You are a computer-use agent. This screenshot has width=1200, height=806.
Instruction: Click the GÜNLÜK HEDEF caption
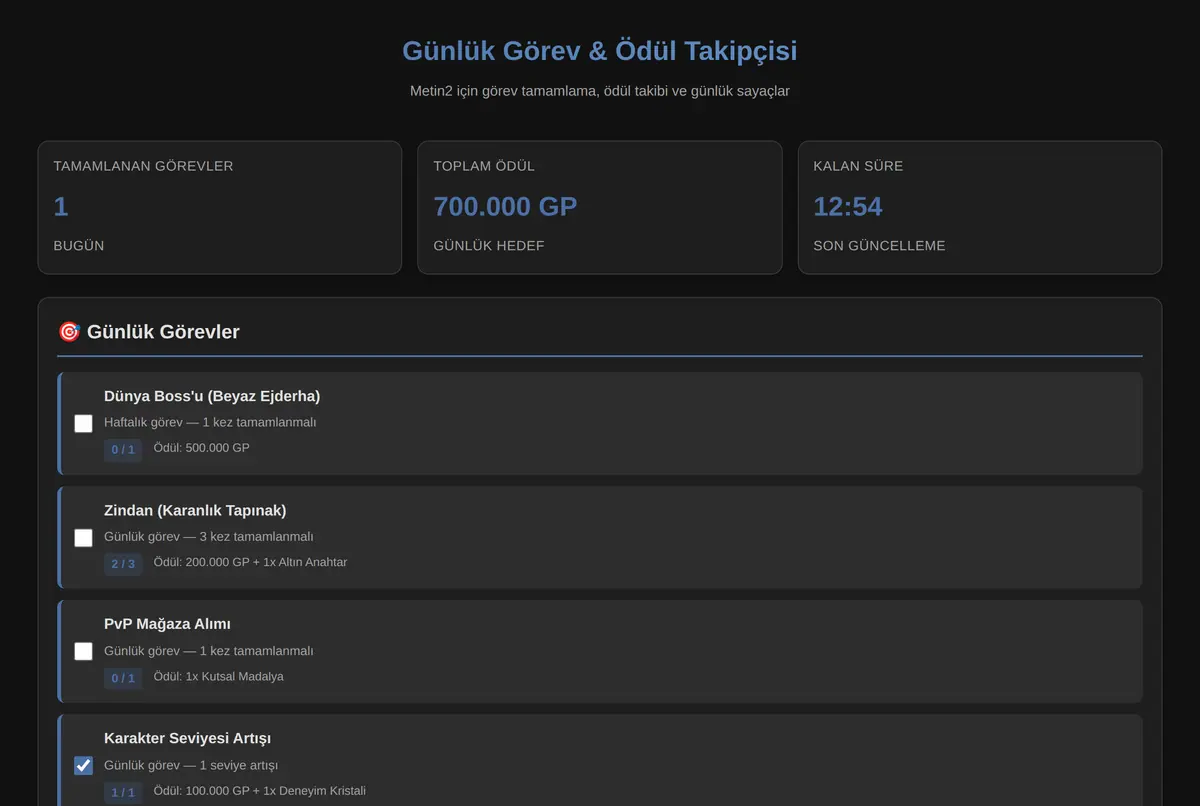click(x=489, y=246)
